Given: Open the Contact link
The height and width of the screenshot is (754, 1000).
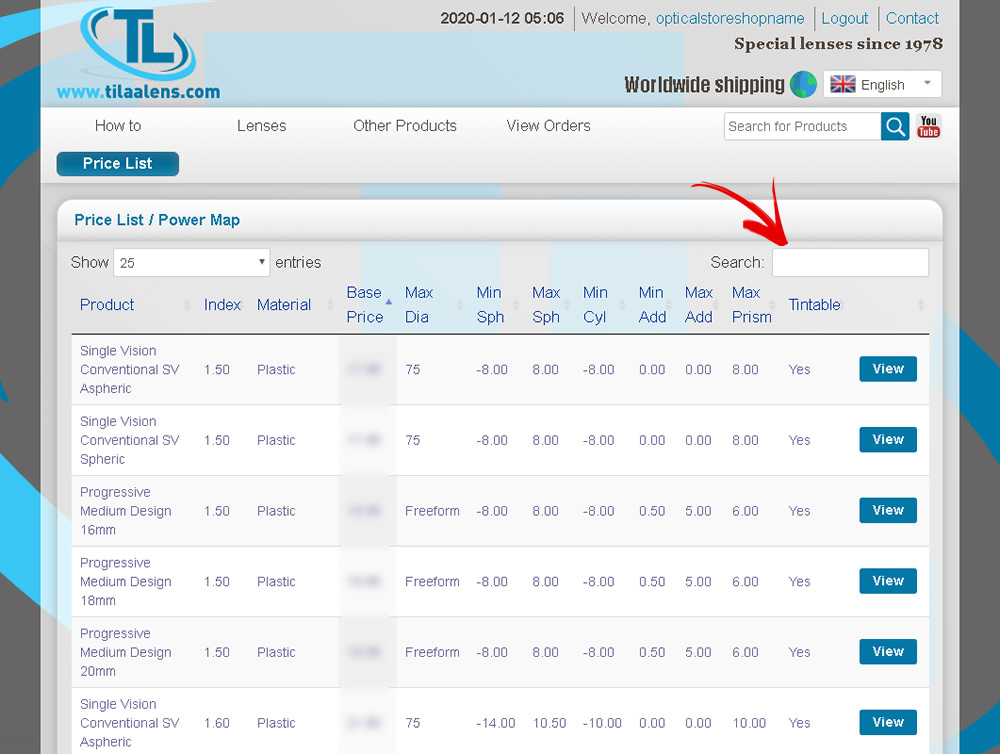Looking at the screenshot, I should point(911,18).
